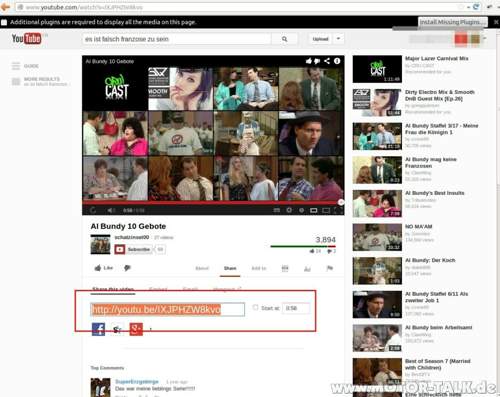Open the About tab
This screenshot has width=500, height=397.
click(x=202, y=268)
